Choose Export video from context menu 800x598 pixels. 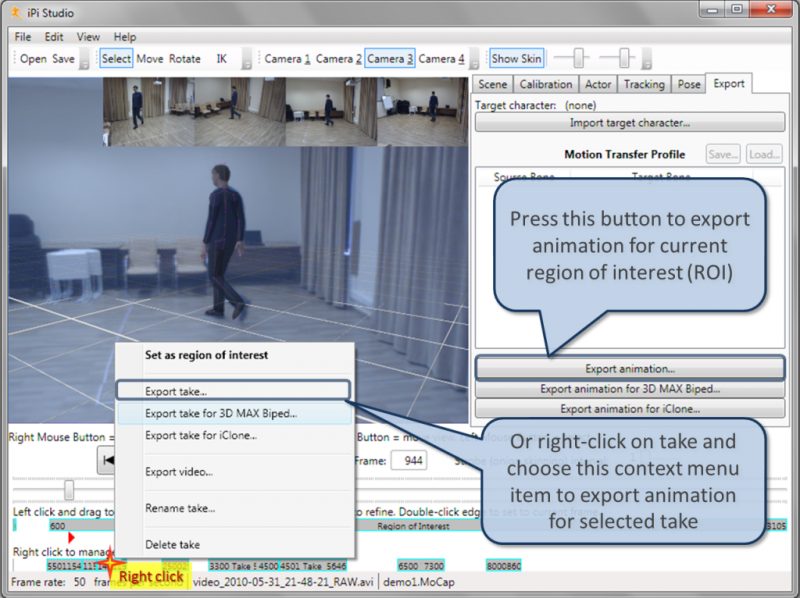(234, 472)
